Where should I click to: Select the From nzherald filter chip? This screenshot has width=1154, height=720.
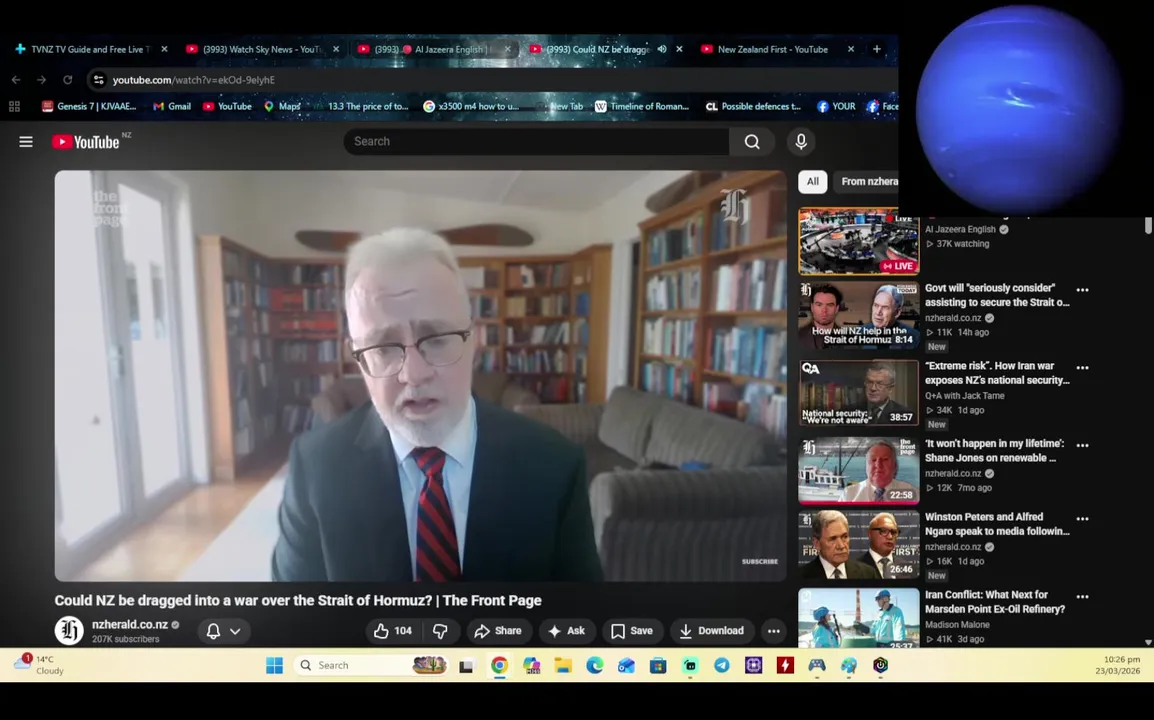click(x=867, y=181)
